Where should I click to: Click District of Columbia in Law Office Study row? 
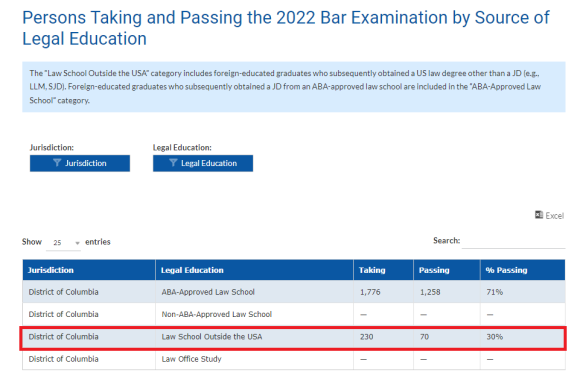64,359
